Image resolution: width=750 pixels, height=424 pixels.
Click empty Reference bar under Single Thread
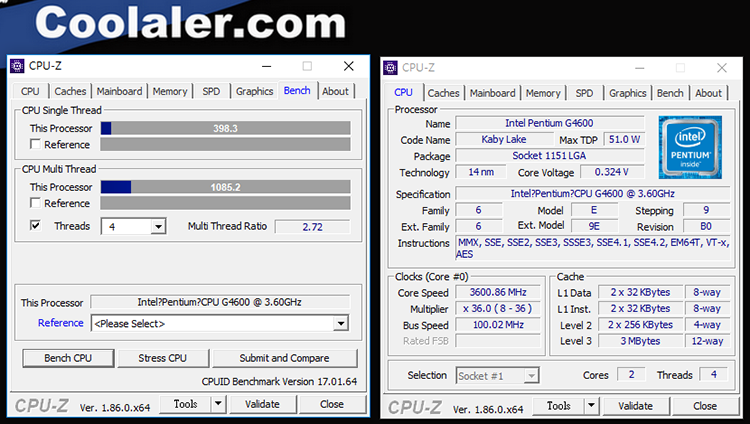point(225,145)
